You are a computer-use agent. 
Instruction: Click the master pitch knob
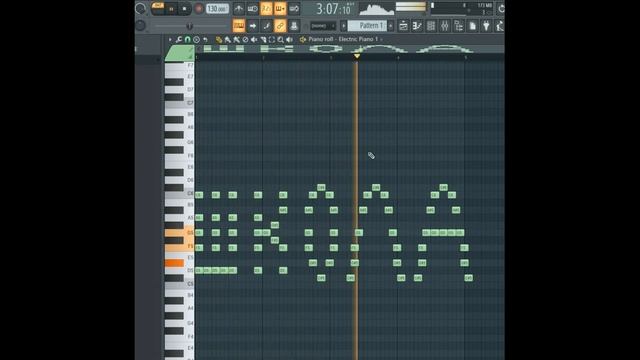(x=141, y=26)
